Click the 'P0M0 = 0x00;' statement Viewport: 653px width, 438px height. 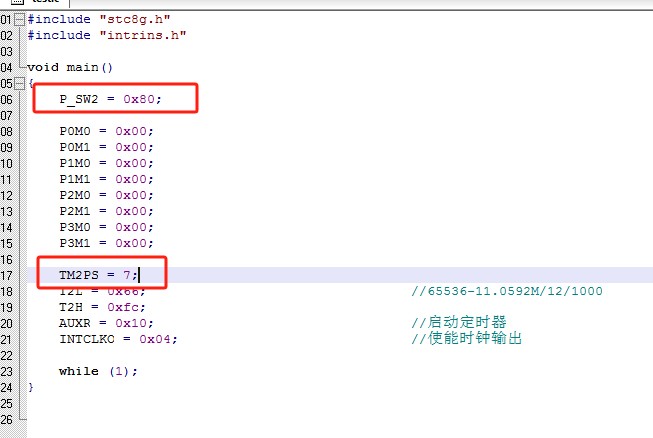tap(106, 131)
